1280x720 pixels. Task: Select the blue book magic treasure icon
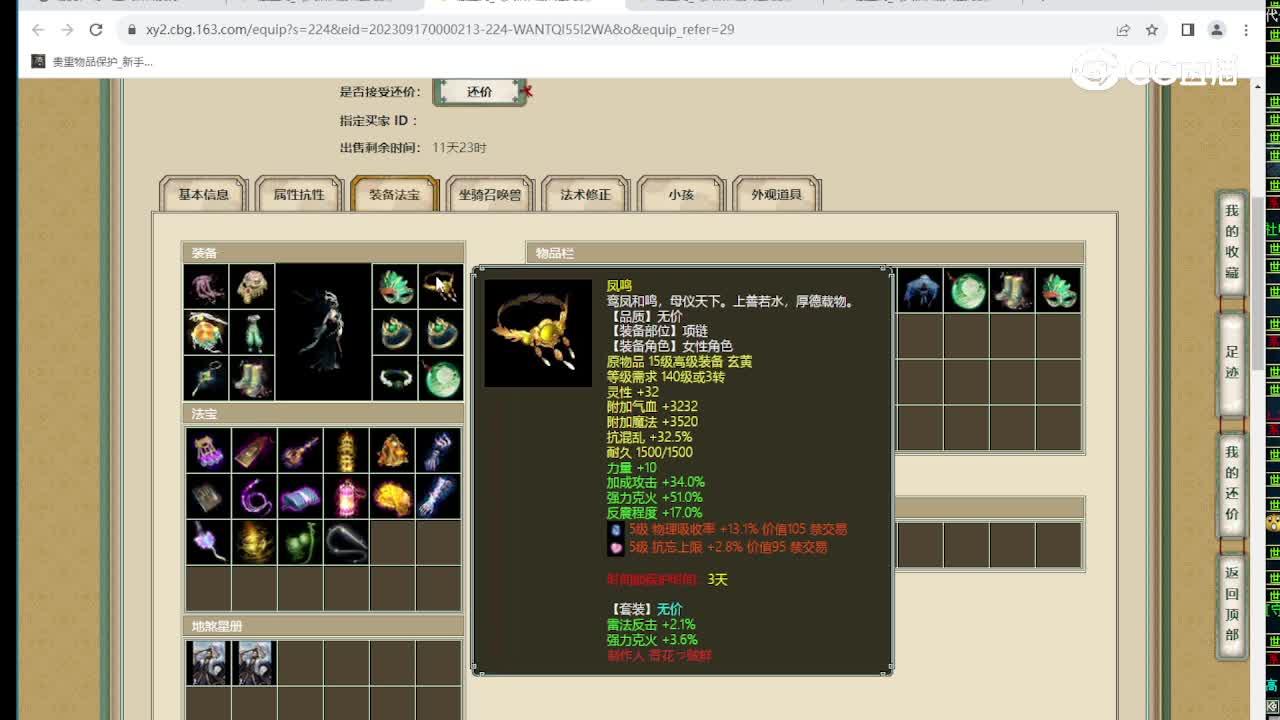(300, 497)
